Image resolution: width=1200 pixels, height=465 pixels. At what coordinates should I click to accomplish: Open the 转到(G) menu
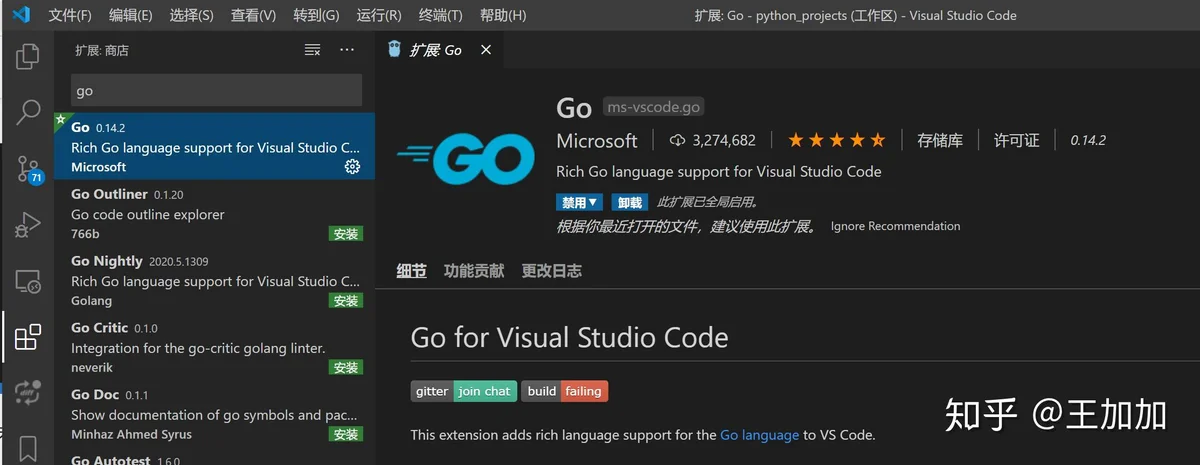[x=316, y=15]
